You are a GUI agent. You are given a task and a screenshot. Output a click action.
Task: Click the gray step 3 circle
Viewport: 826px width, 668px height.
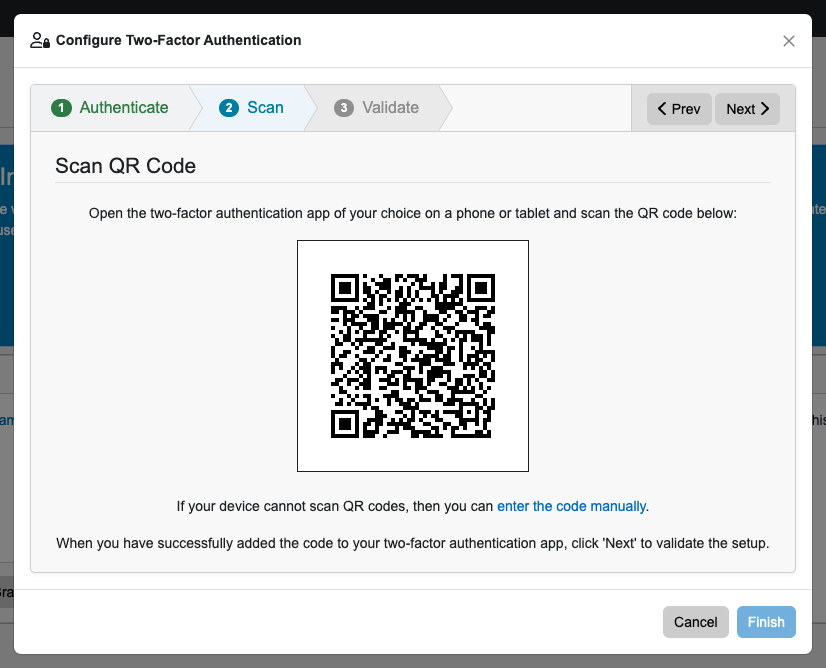click(343, 108)
